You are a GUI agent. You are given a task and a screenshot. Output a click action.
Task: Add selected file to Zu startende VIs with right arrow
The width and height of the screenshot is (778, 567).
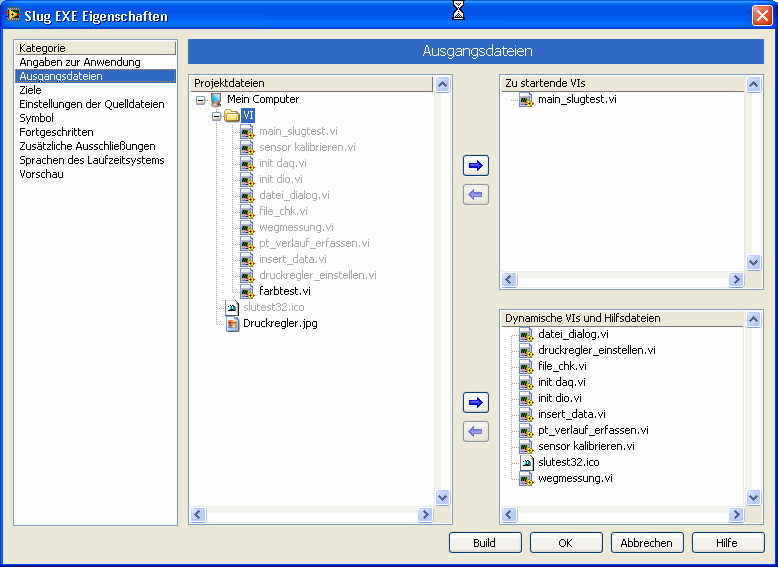476,166
